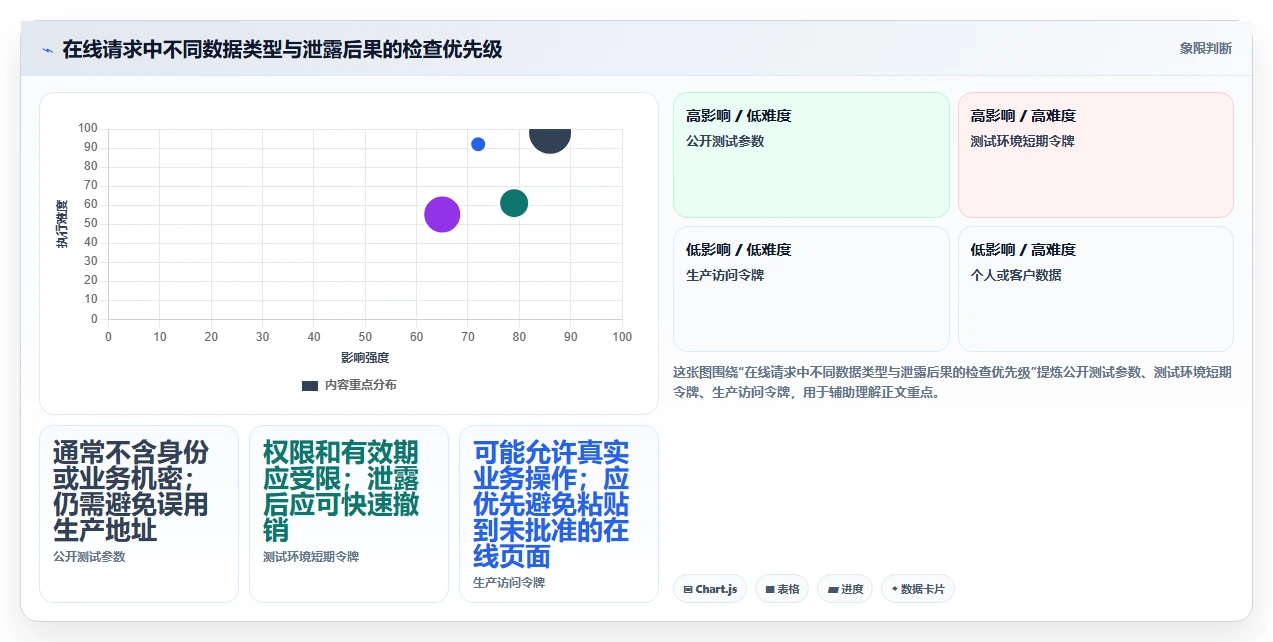Click the 数据卡片 tag chip
The width and height of the screenshot is (1273, 642).
[x=917, y=589]
